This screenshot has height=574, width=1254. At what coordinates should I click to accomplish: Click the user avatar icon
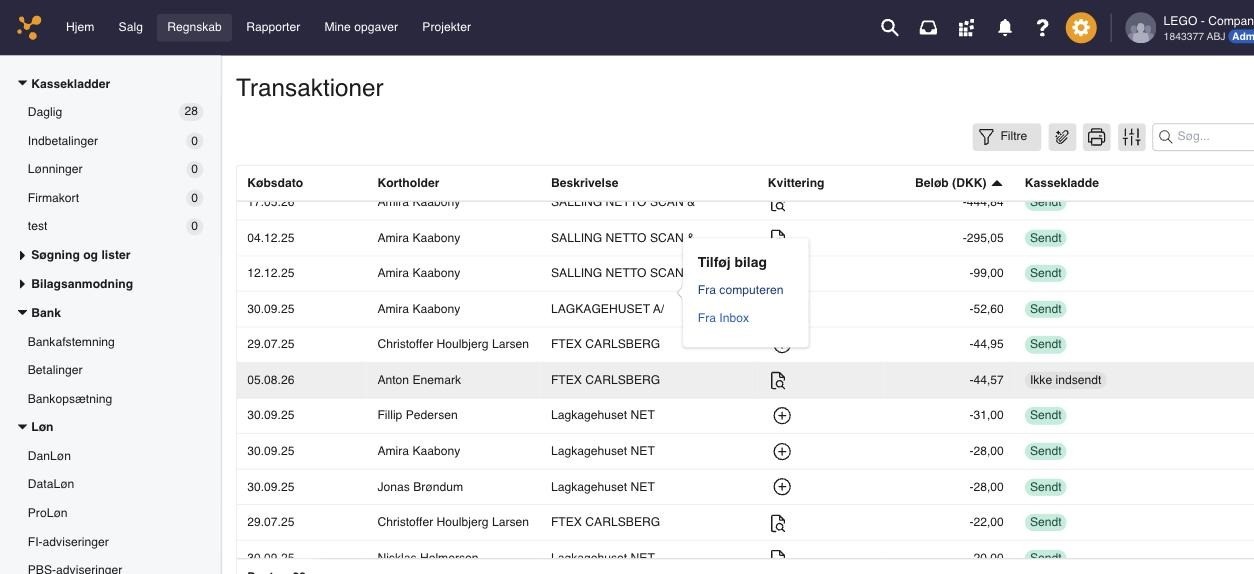click(1141, 28)
